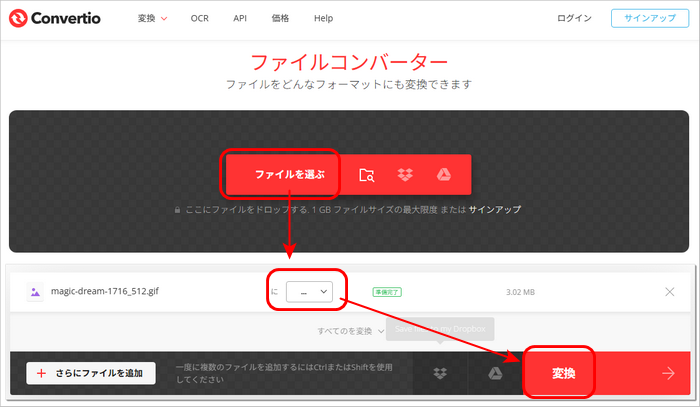The image size is (700, 407).
Task: Click file name magic-dream-1716_512.gif
Action: pos(105,291)
